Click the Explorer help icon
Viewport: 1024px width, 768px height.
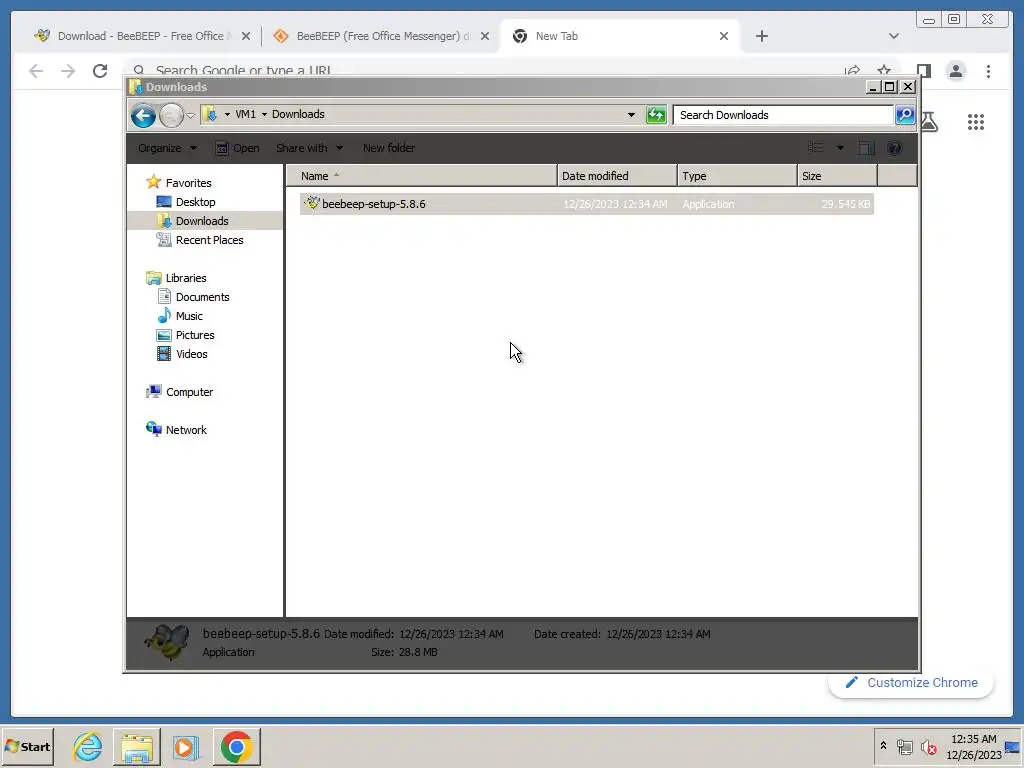click(894, 148)
